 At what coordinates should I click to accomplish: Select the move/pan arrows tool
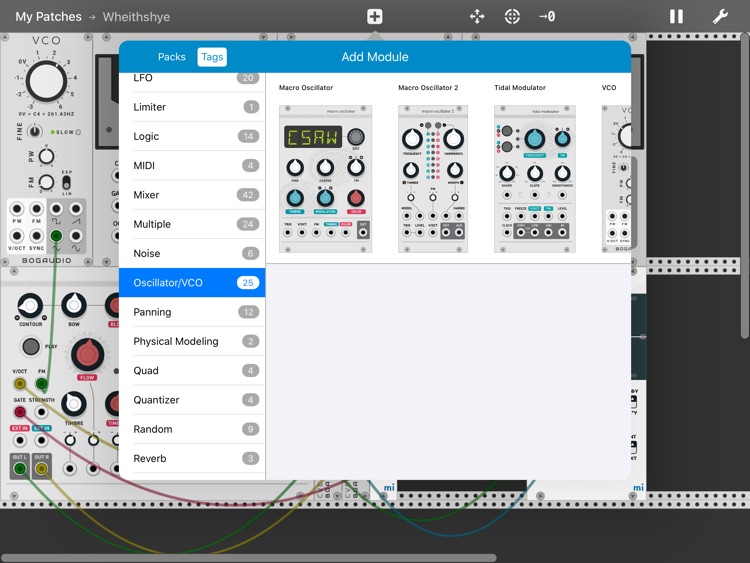(477, 17)
